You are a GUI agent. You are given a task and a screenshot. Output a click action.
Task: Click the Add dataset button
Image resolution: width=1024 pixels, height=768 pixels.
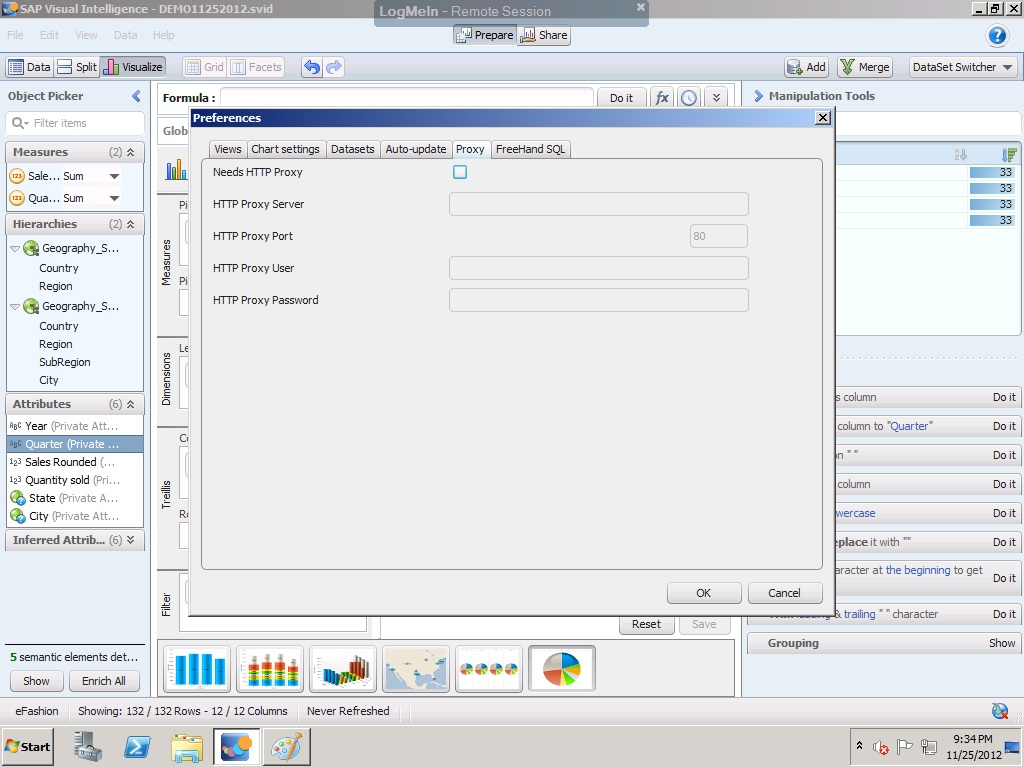[807, 67]
